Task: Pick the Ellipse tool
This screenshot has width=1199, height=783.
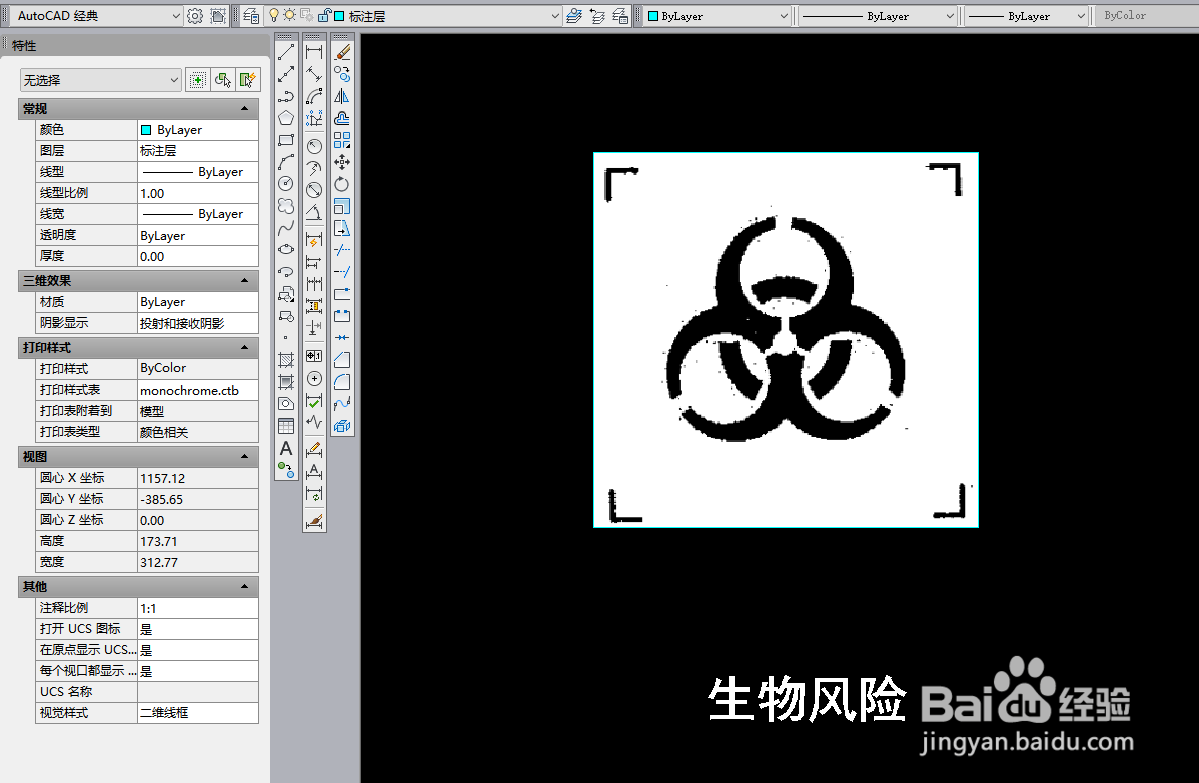Action: (286, 249)
